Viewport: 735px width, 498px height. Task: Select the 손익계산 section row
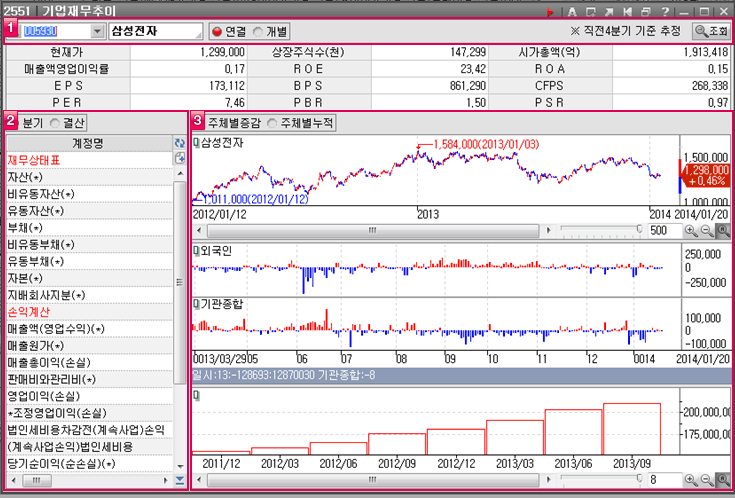(x=89, y=312)
